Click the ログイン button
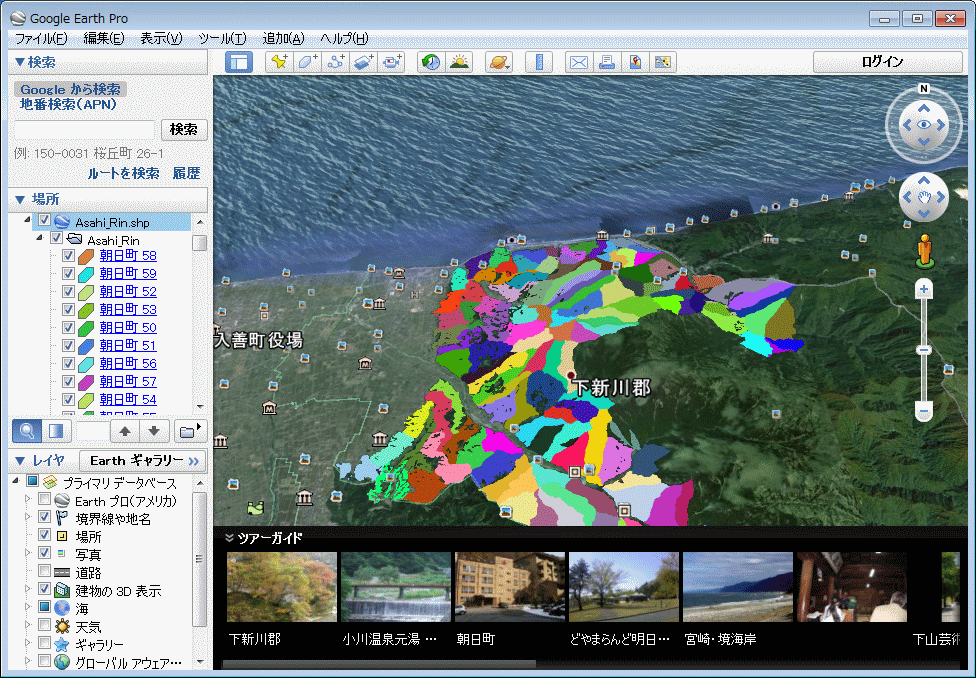 pyautogui.click(x=889, y=61)
